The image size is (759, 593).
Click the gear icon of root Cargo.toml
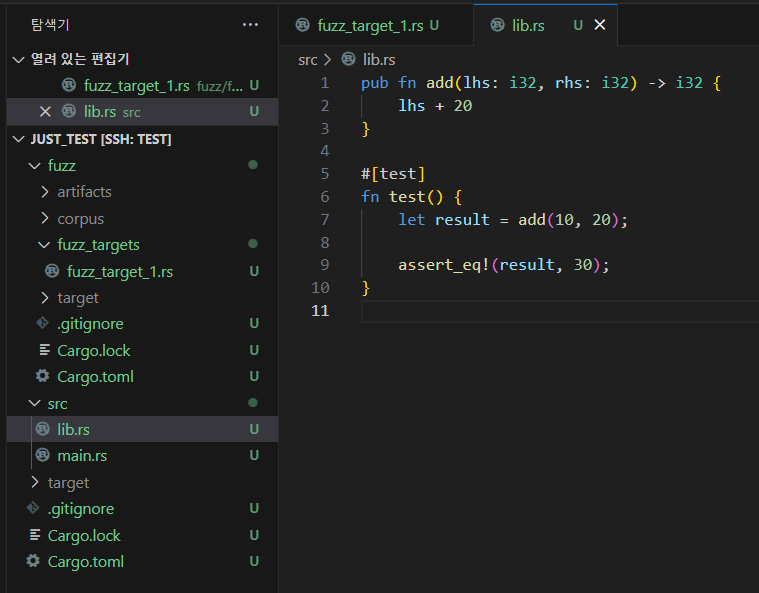tap(33, 562)
